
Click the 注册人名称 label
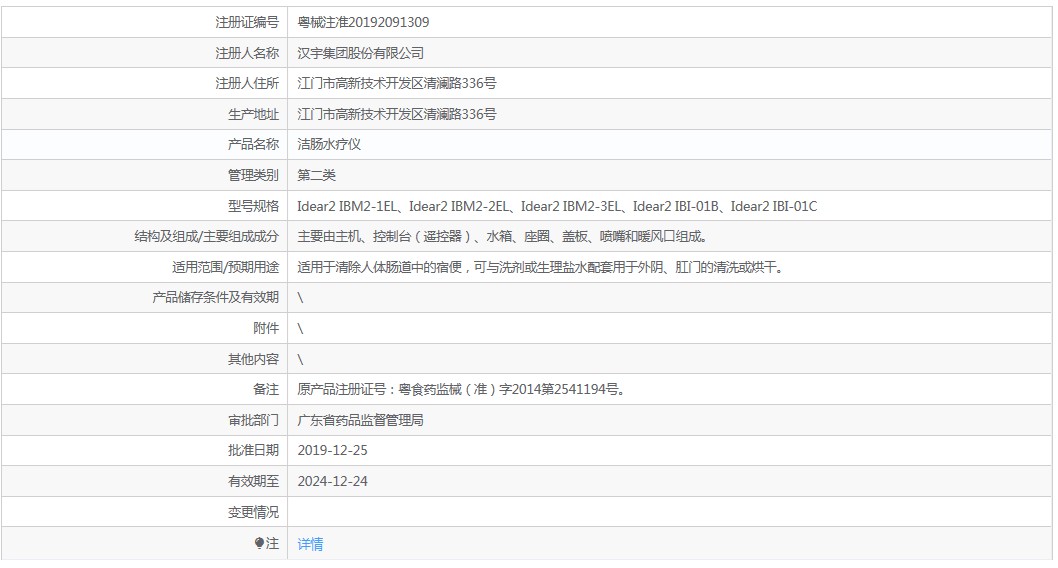[247, 53]
